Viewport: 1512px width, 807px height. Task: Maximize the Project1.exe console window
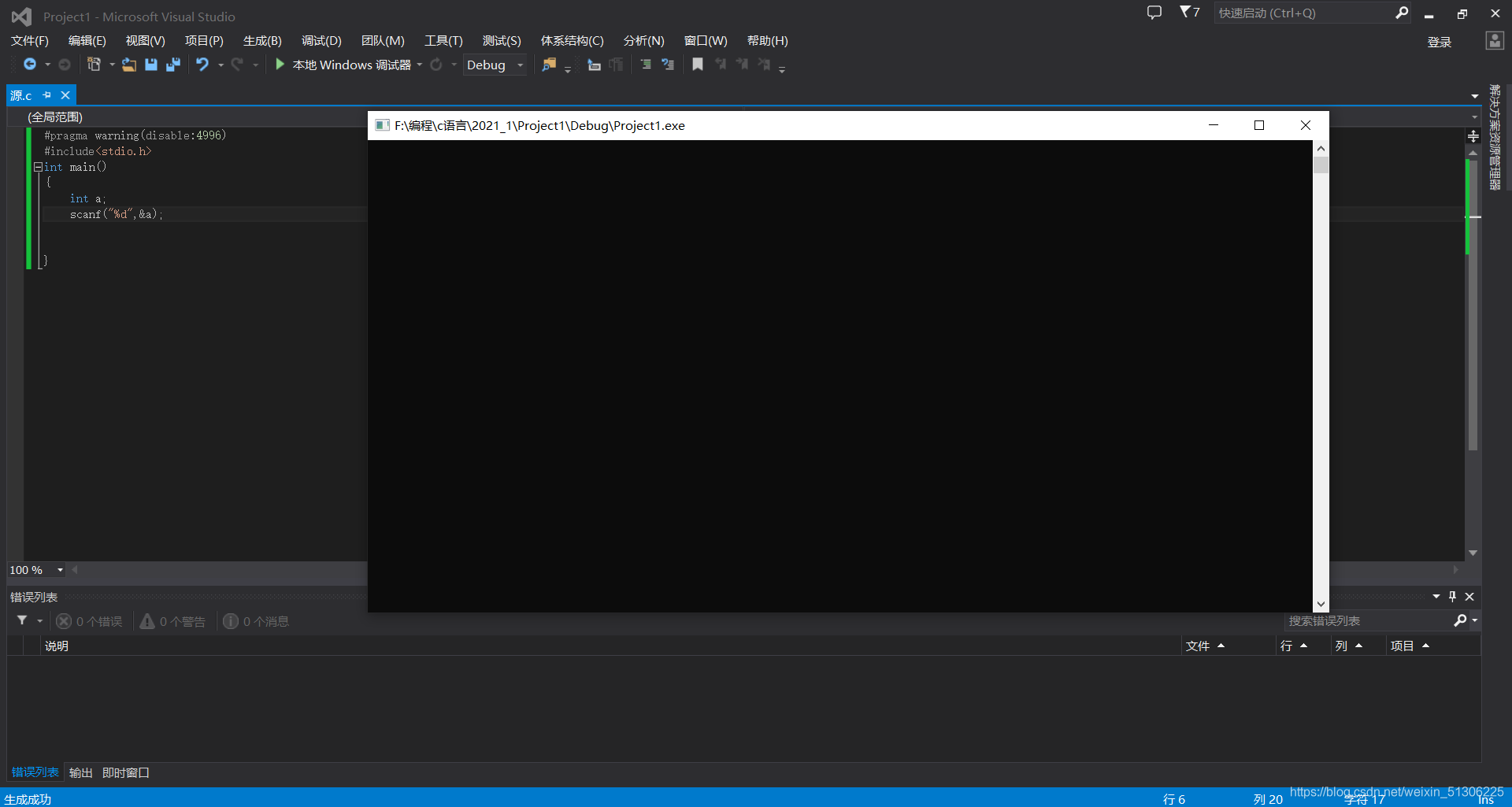coord(1259,125)
